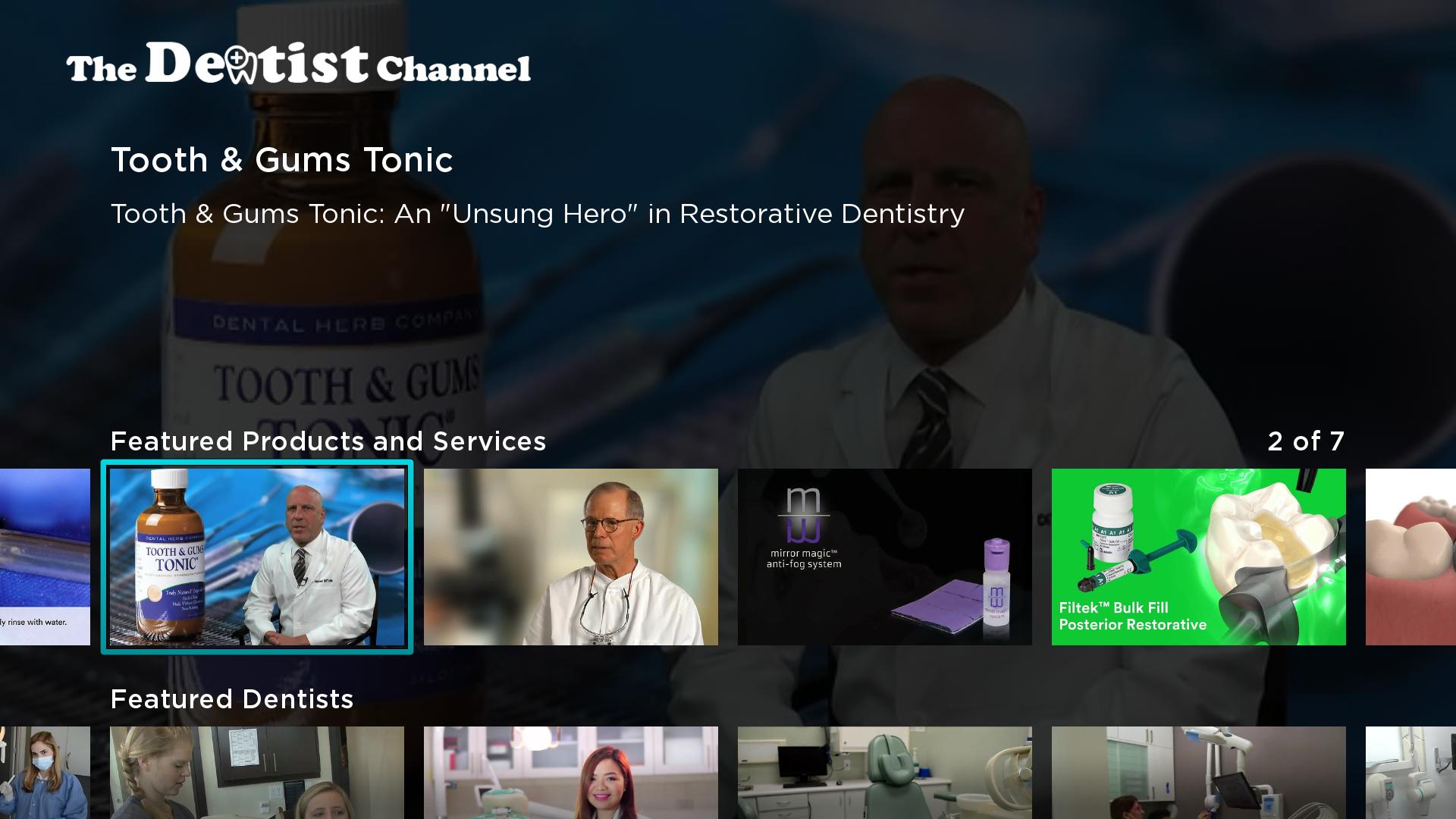Select the partially visible white equipment thumbnail
This screenshot has height=819, width=1456.
coord(1410,772)
